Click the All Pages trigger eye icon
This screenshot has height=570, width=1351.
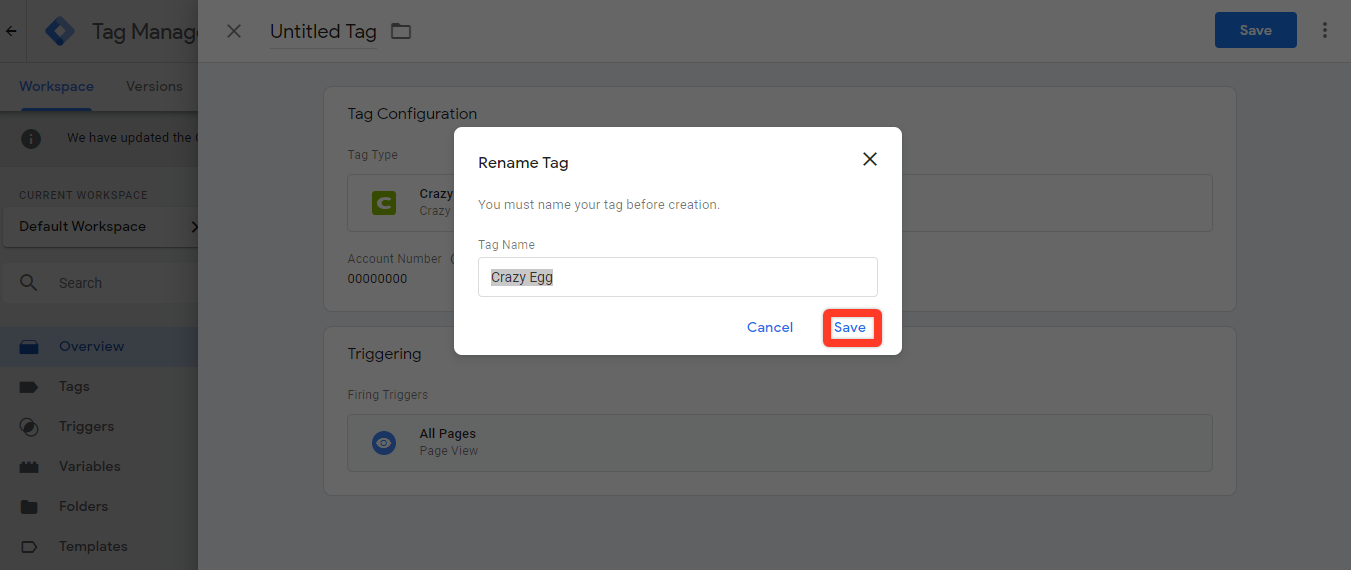(384, 443)
